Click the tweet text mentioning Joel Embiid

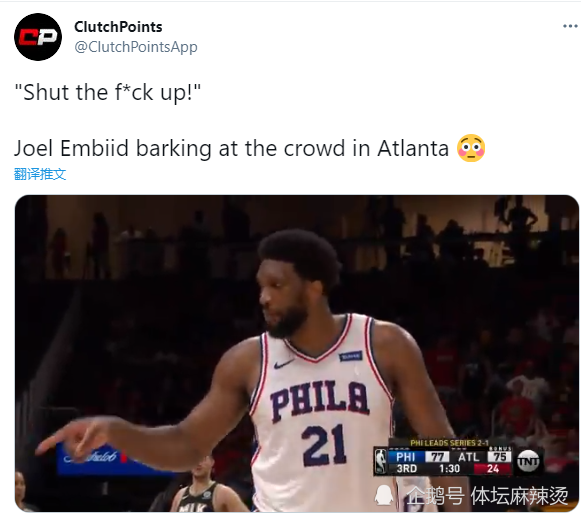point(231,148)
